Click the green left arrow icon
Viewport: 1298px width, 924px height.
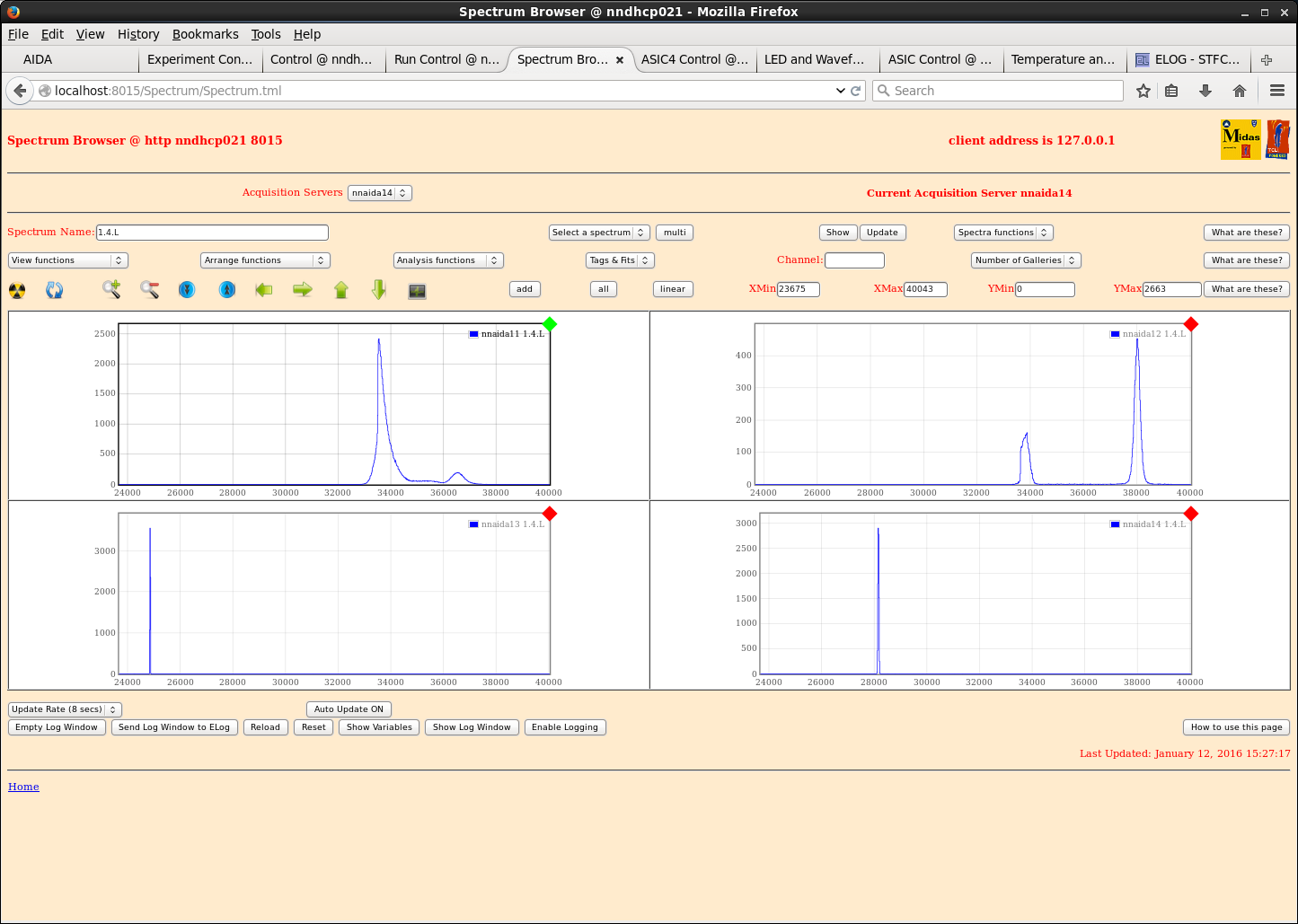pyautogui.click(x=264, y=289)
